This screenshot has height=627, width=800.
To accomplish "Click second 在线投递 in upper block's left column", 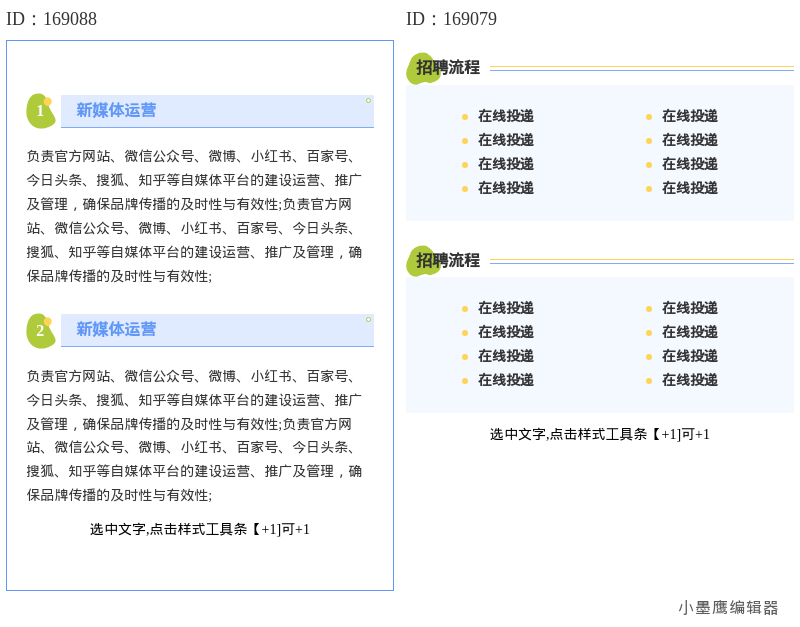I will (x=506, y=140).
